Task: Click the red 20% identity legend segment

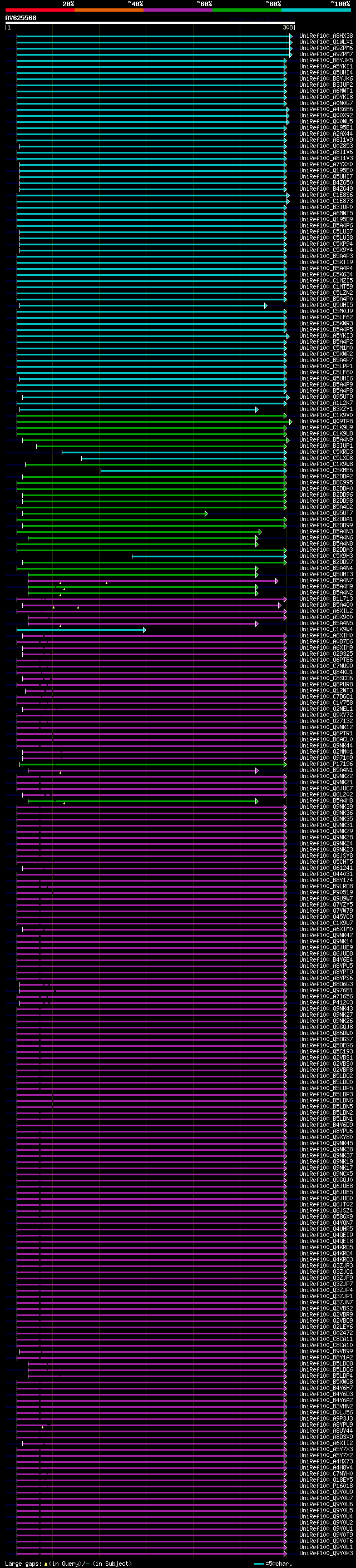Action: pos(39,10)
